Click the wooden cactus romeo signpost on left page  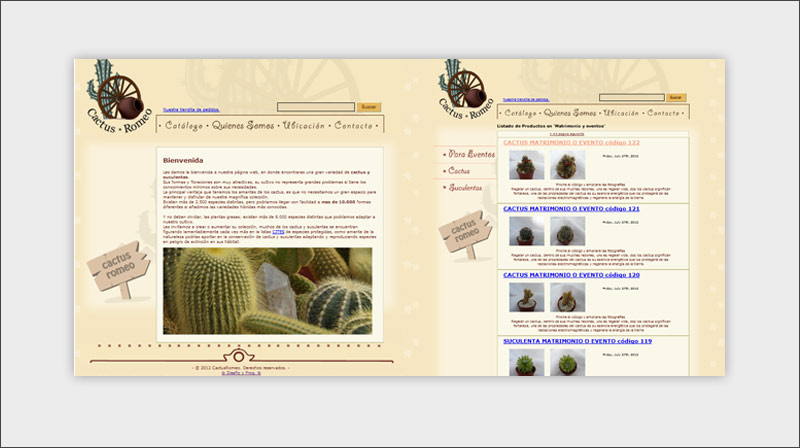119,270
